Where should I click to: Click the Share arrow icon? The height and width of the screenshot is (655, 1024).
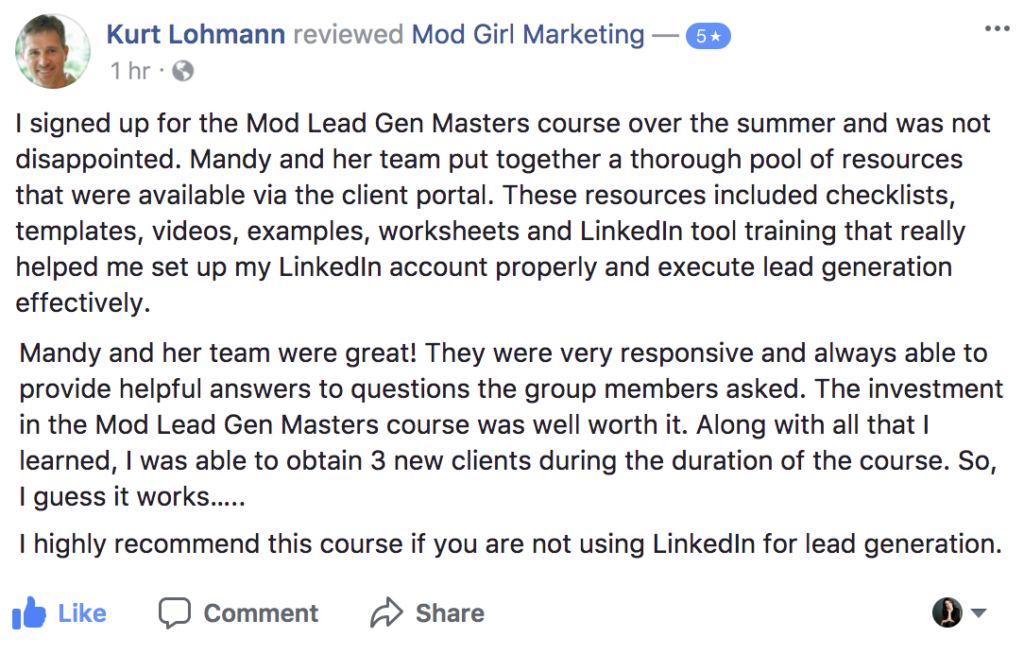[385, 611]
